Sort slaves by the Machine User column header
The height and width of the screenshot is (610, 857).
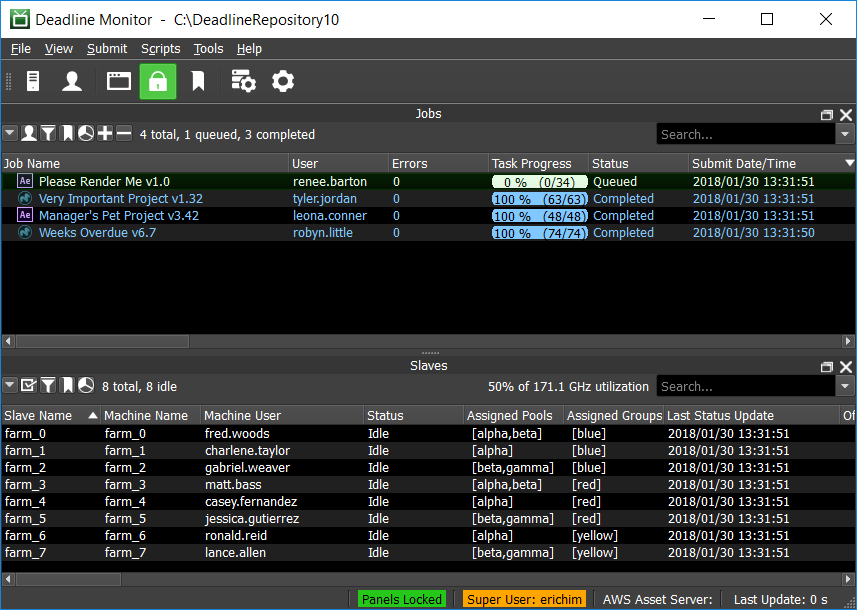282,415
